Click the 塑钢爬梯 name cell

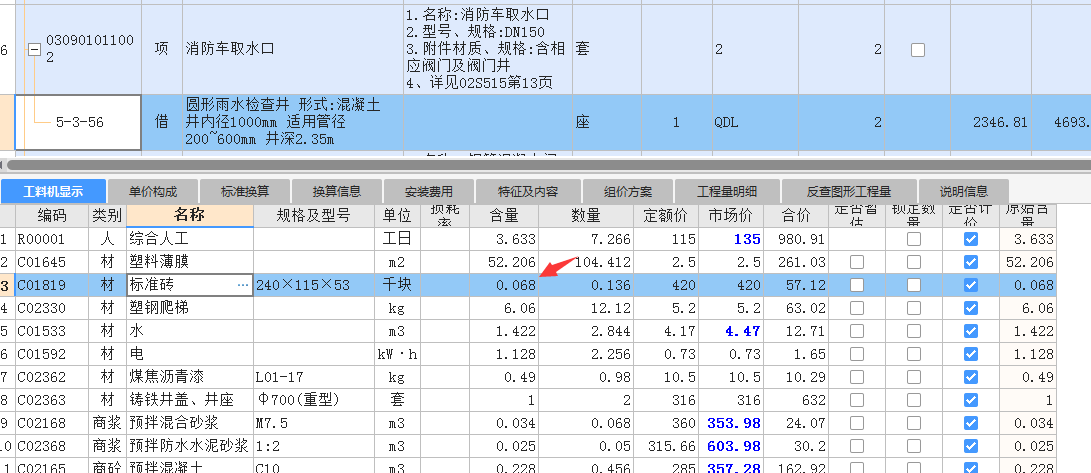pyautogui.click(x=190, y=307)
